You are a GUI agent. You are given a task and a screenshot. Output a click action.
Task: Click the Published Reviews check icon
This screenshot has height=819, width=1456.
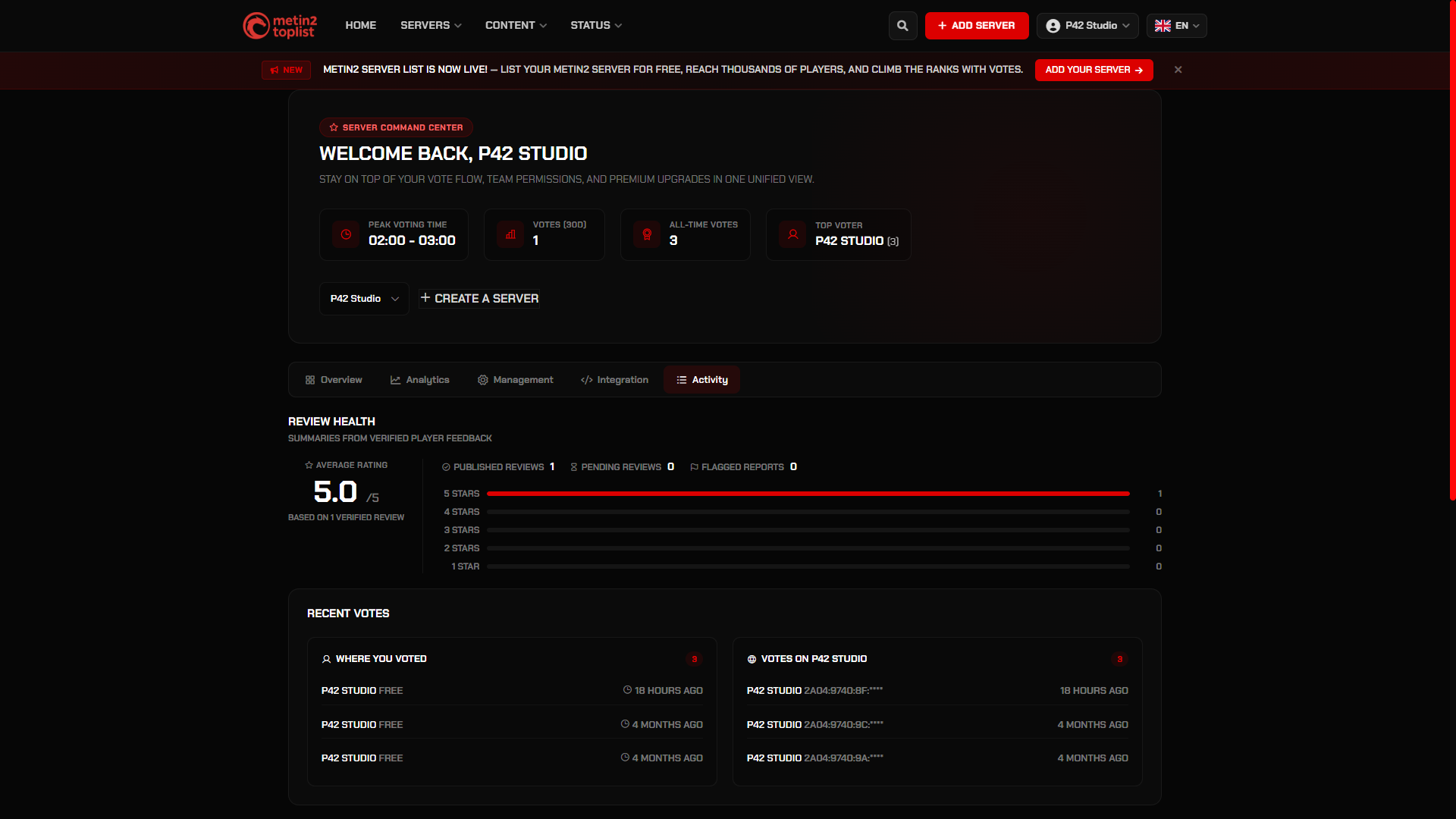click(x=446, y=467)
